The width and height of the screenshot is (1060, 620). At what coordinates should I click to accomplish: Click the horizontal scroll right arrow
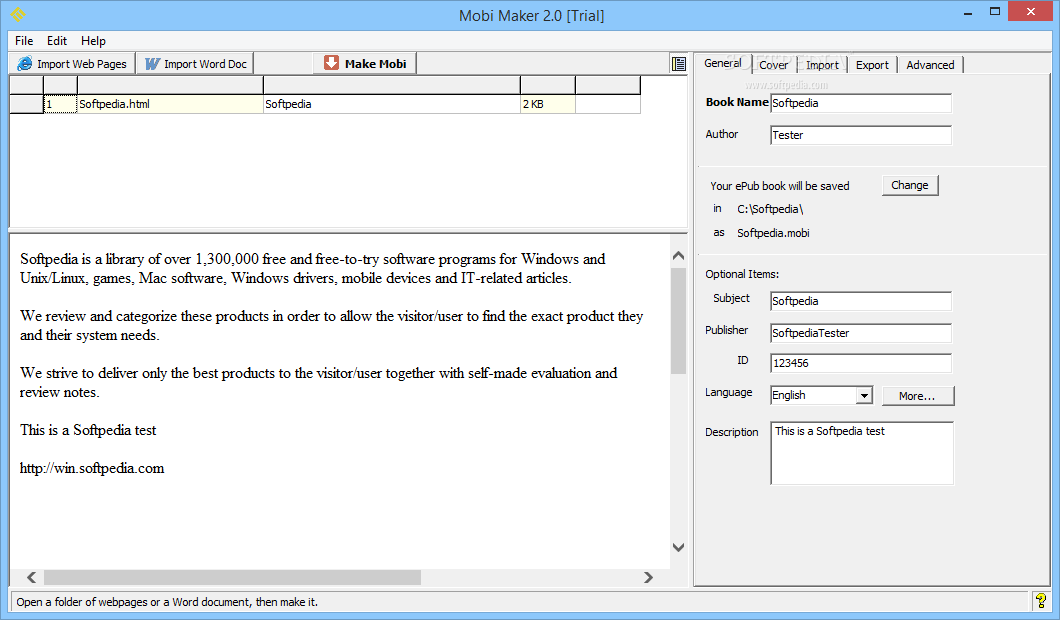pyautogui.click(x=648, y=577)
